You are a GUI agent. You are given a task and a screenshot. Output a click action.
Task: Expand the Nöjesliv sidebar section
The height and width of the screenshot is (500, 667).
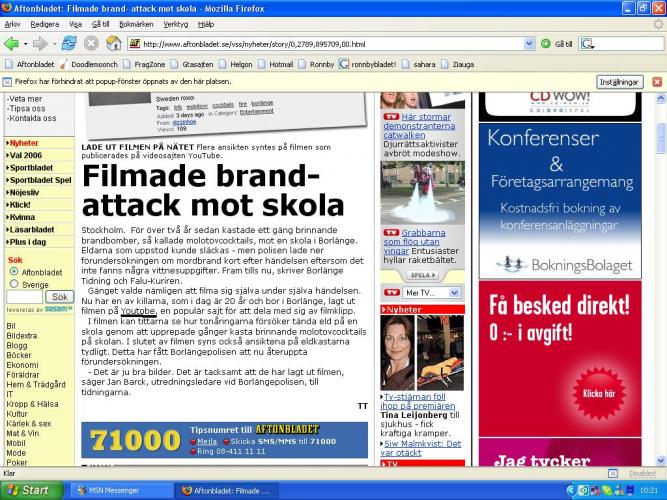click(x=24, y=192)
